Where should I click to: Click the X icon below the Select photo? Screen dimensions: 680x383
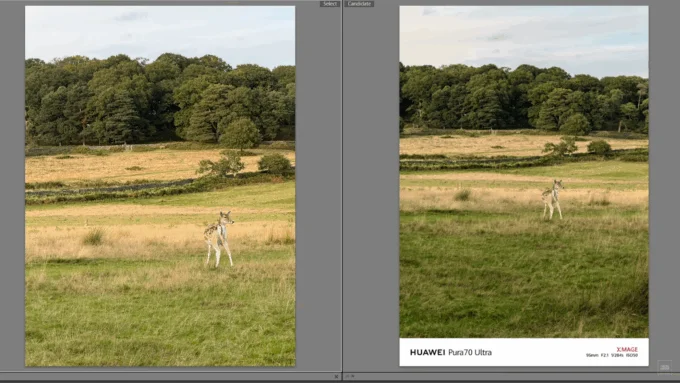336,376
